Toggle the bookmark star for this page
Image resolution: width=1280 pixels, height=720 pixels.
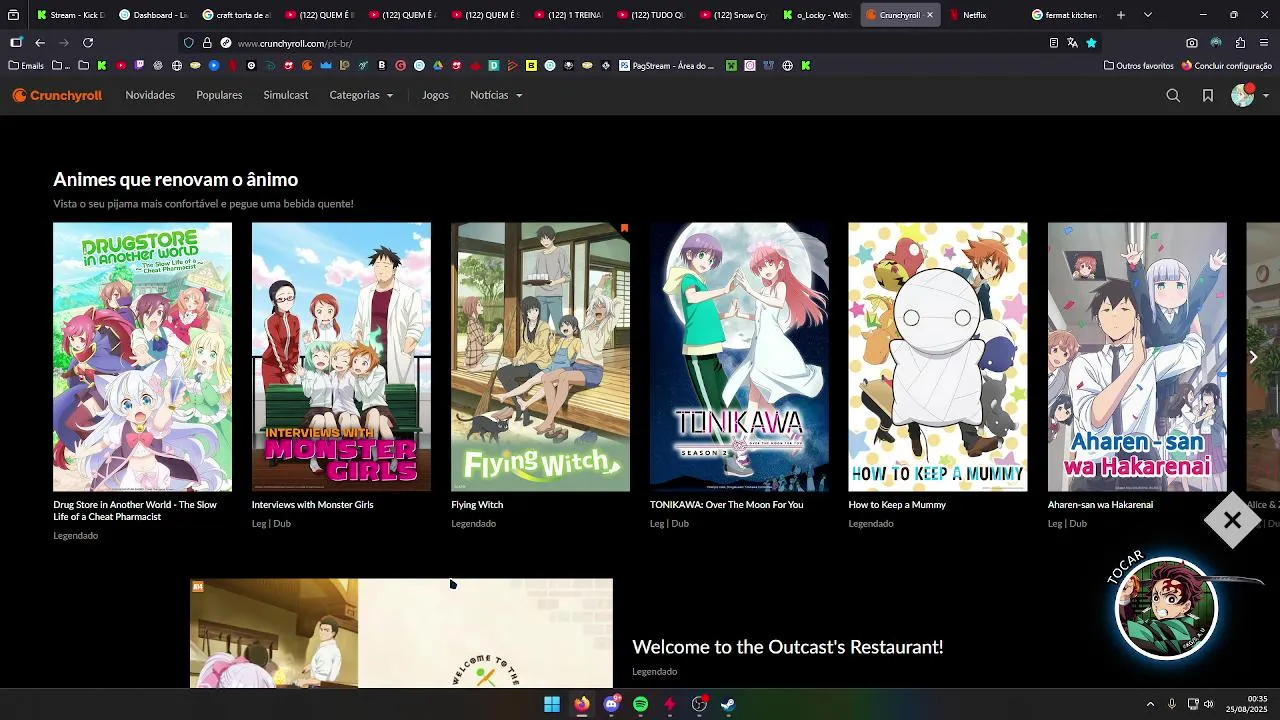click(x=1091, y=43)
